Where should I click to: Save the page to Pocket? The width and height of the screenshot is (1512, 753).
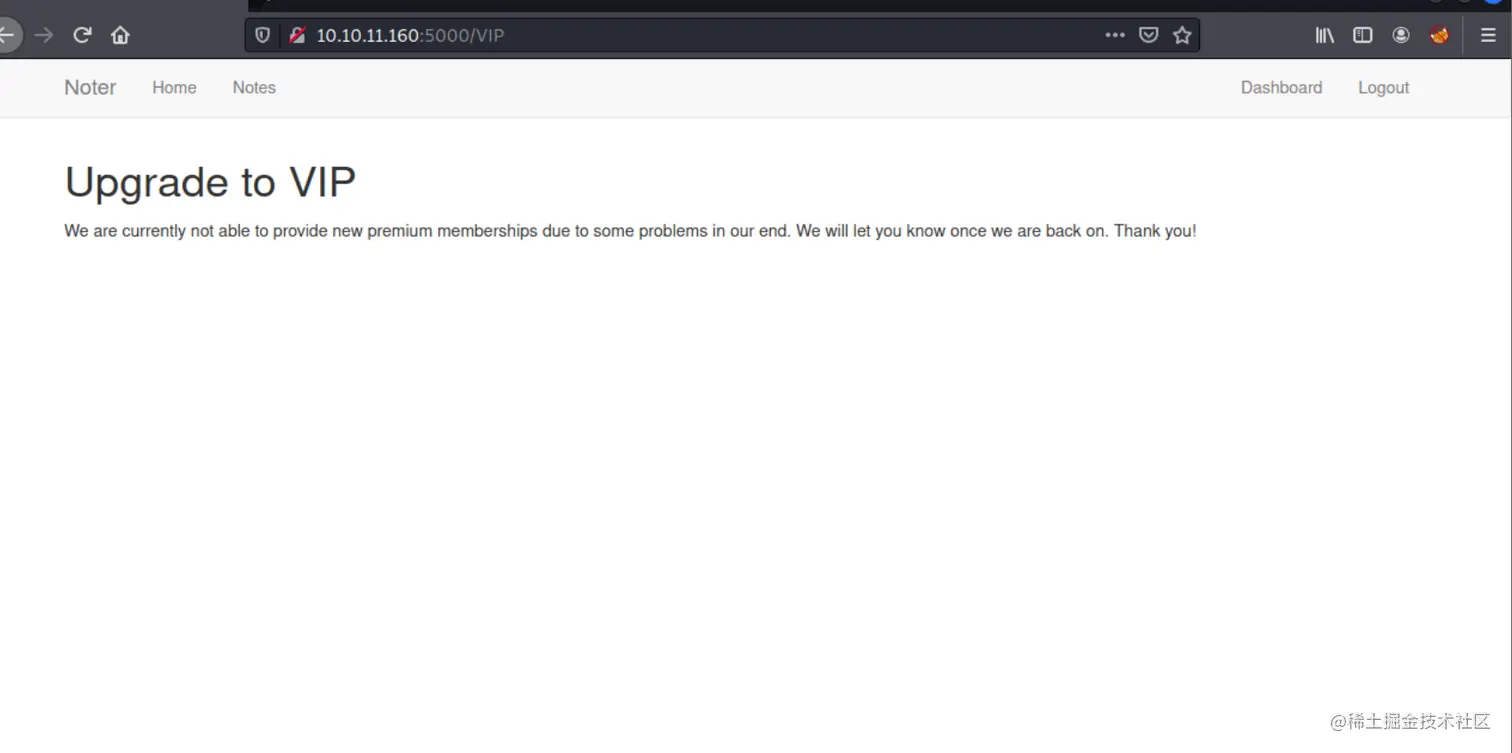(1148, 34)
